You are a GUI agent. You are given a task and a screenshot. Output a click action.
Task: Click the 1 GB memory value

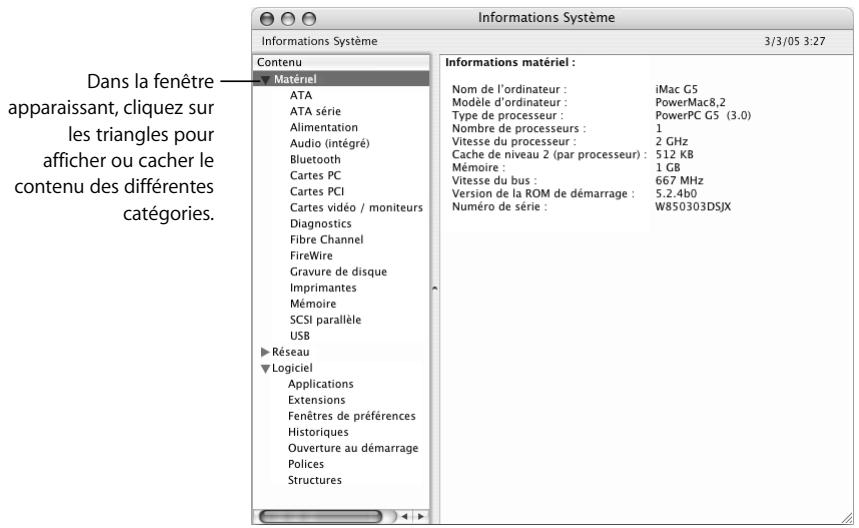pyautogui.click(x=668, y=168)
